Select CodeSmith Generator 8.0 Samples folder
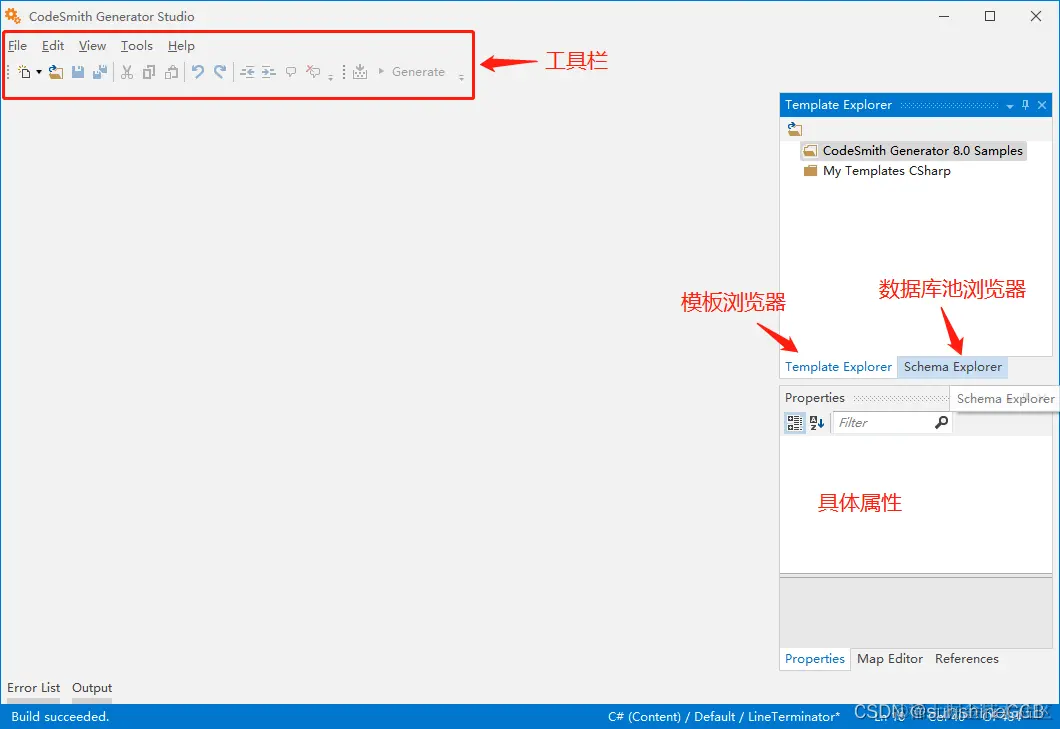1060x729 pixels. coord(913,151)
